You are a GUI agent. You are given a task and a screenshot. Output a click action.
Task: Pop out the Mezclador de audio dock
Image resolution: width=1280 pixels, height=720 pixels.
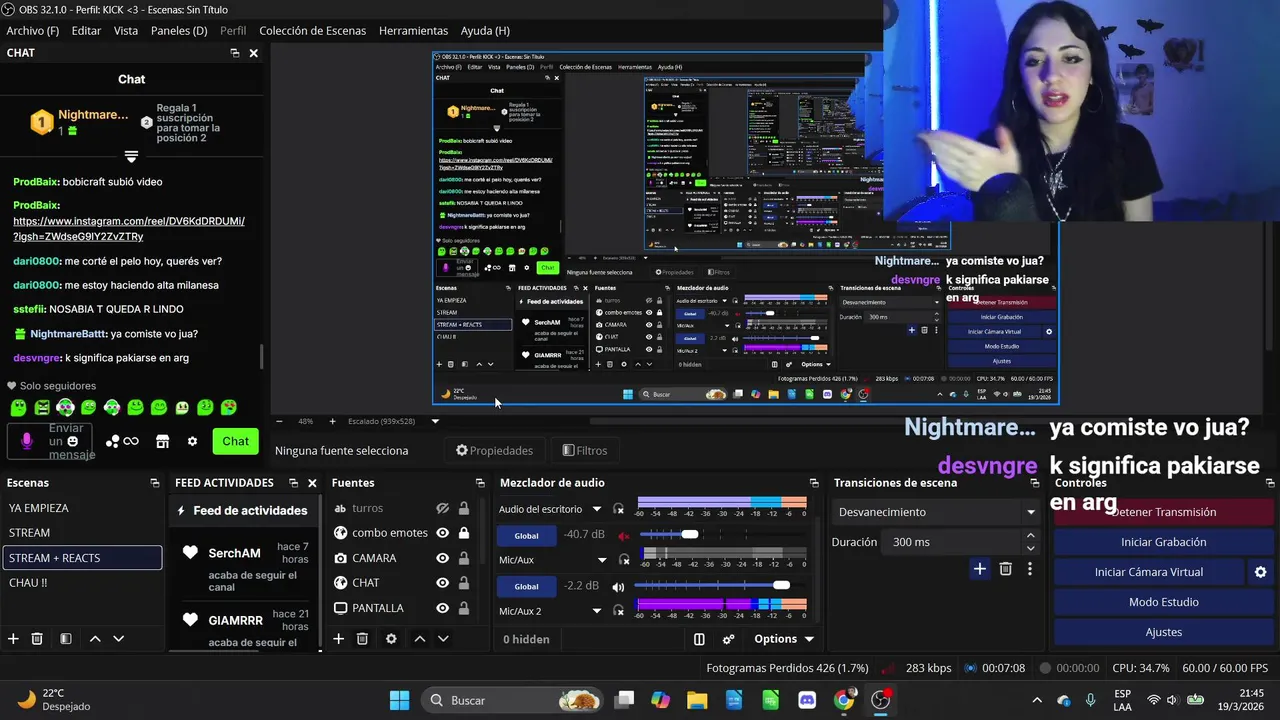point(814,483)
